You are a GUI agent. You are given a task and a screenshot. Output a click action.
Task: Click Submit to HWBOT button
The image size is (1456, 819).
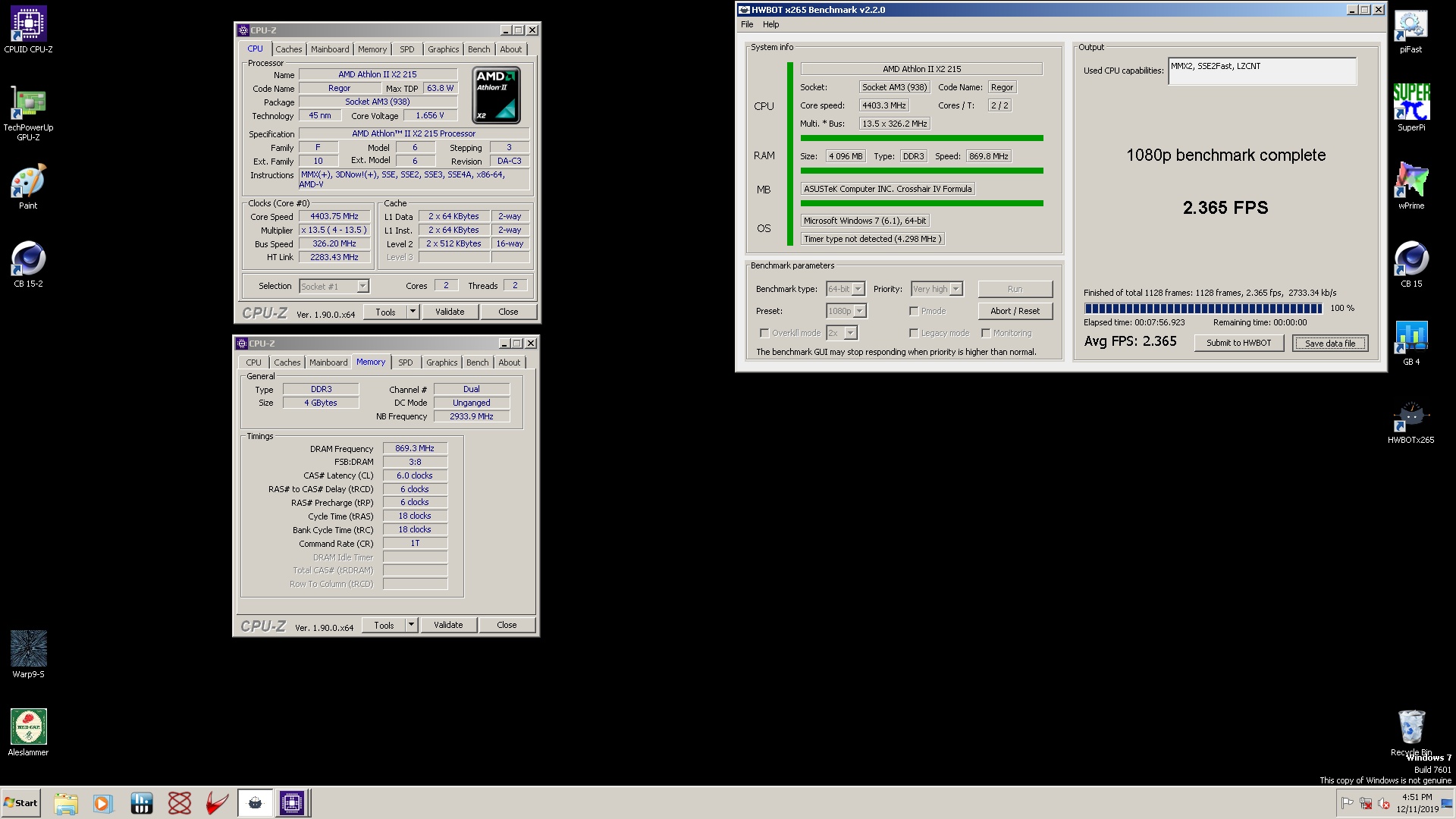pyautogui.click(x=1239, y=343)
